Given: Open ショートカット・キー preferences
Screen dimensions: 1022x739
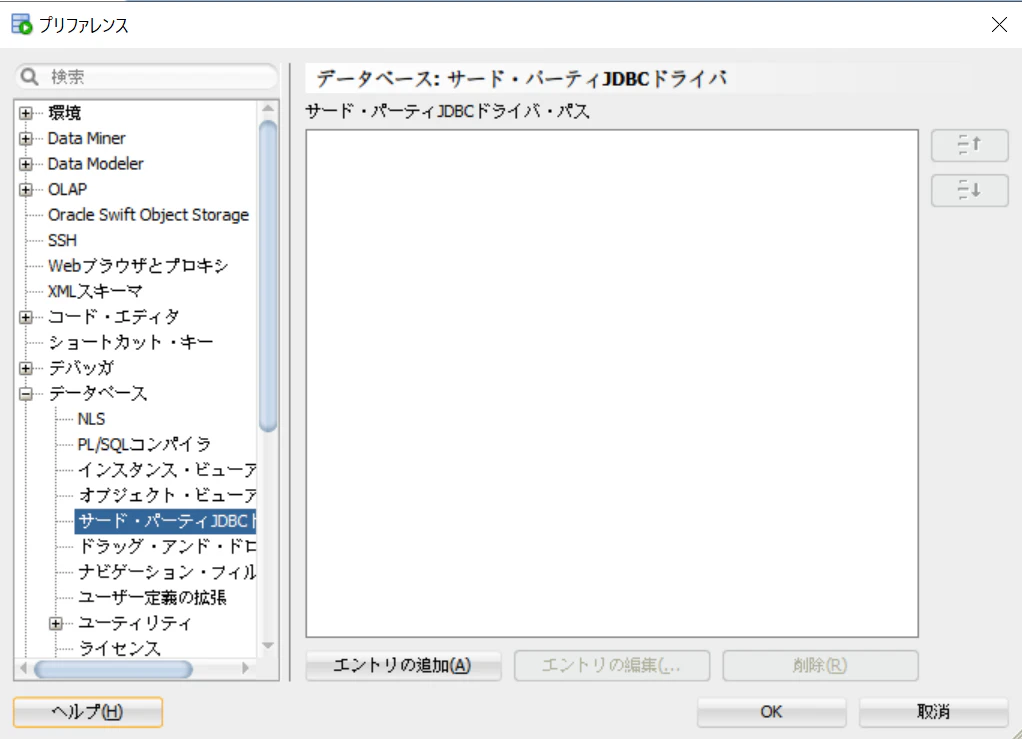Looking at the screenshot, I should coord(131,343).
